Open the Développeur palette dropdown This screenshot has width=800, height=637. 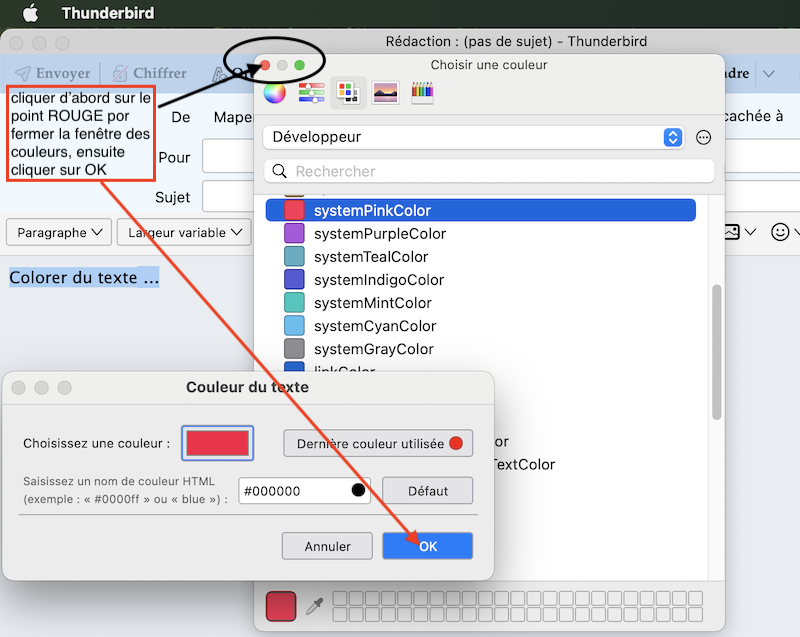473,137
